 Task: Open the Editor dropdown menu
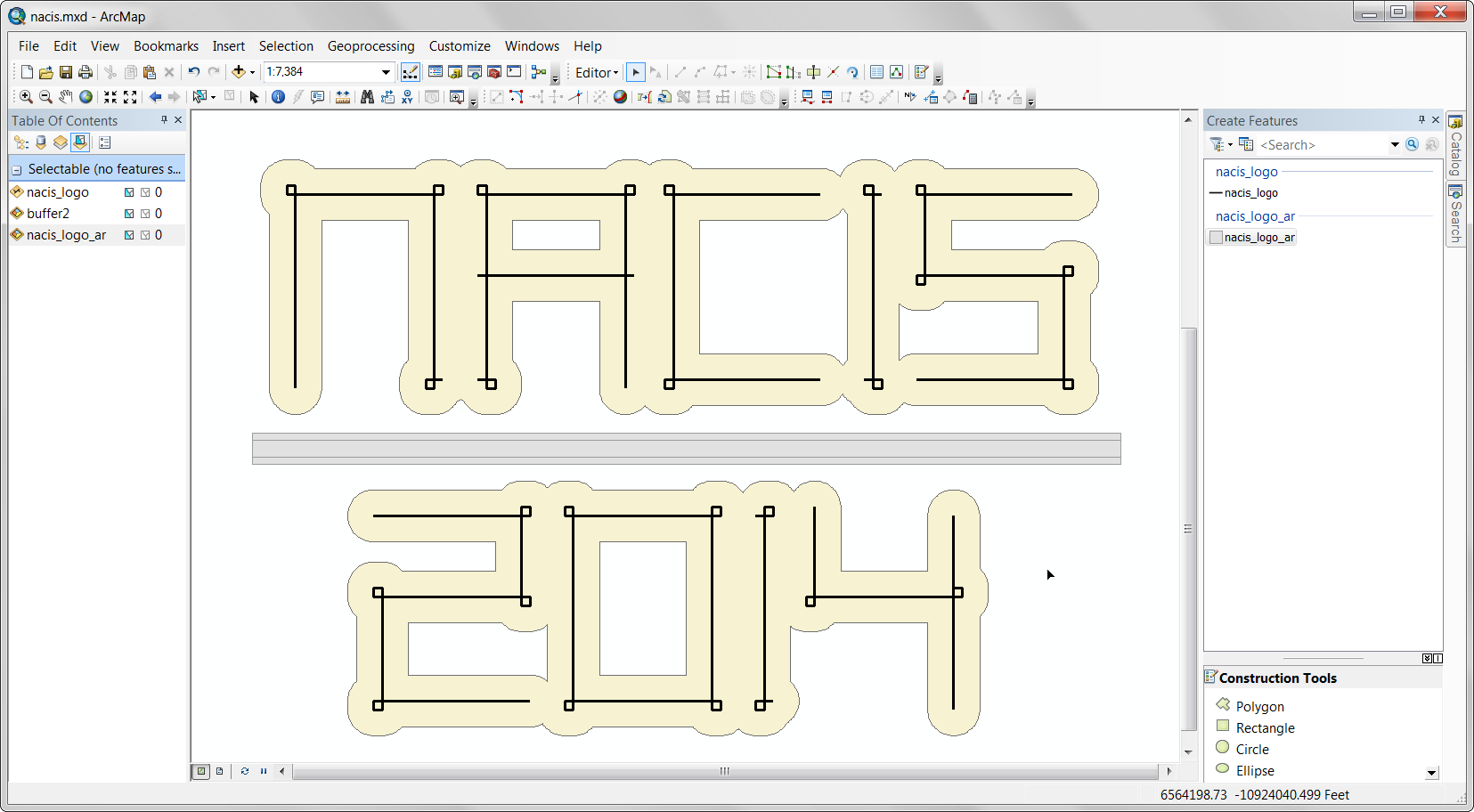coord(597,73)
